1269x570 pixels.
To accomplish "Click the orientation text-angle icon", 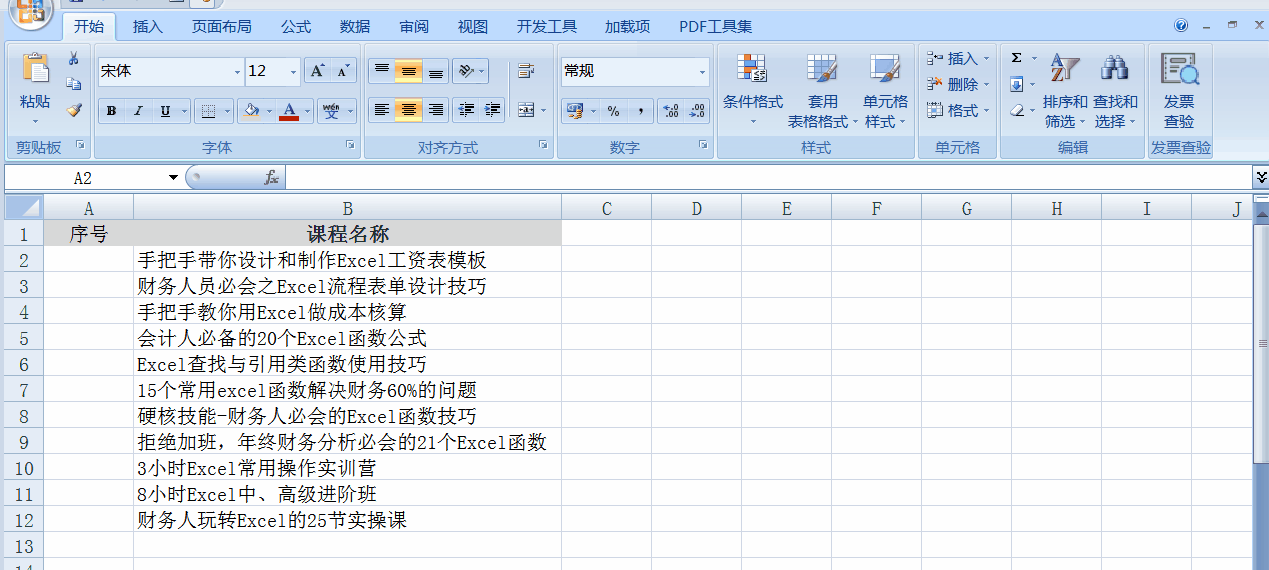I will click(465, 71).
